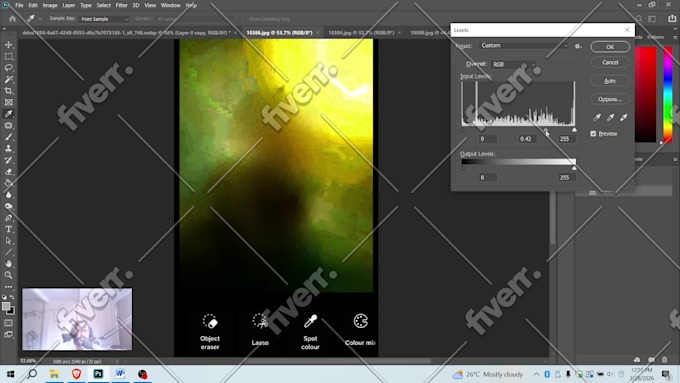The width and height of the screenshot is (680, 383).
Task: Open the search icon in Photoshop top bar
Action: (x=639, y=19)
